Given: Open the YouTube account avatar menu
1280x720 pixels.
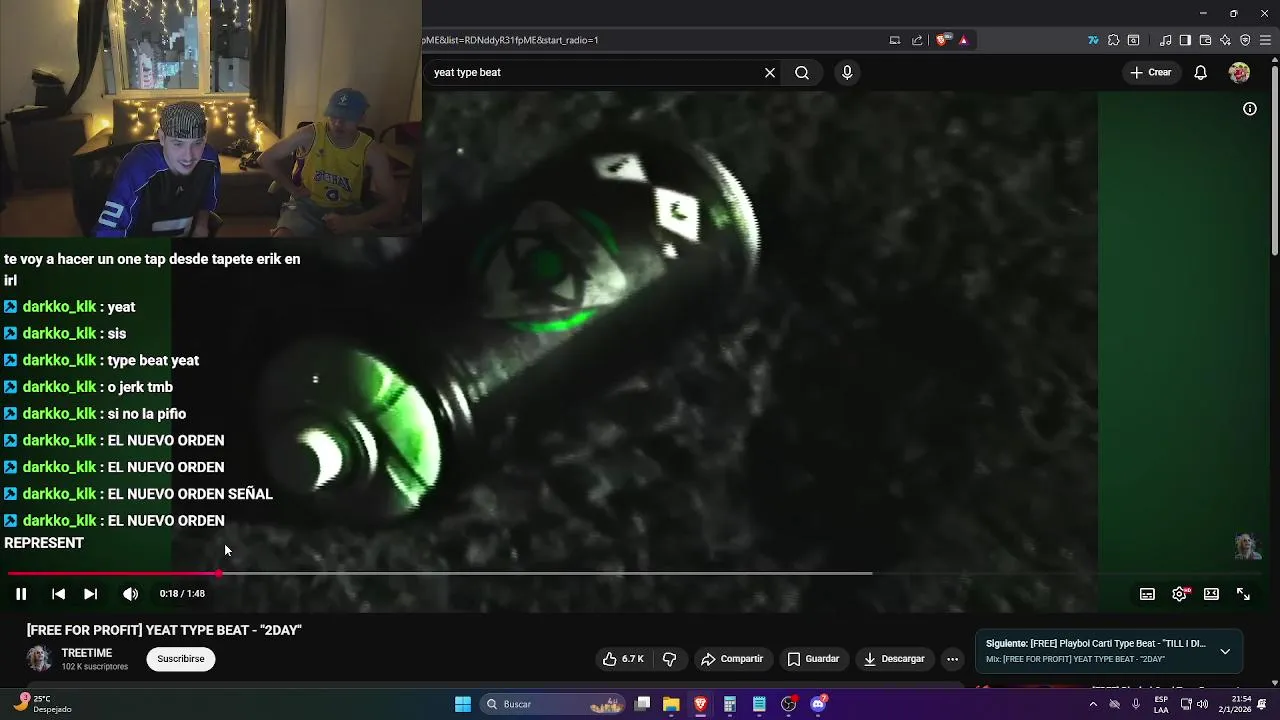Looking at the screenshot, I should click(1239, 73).
